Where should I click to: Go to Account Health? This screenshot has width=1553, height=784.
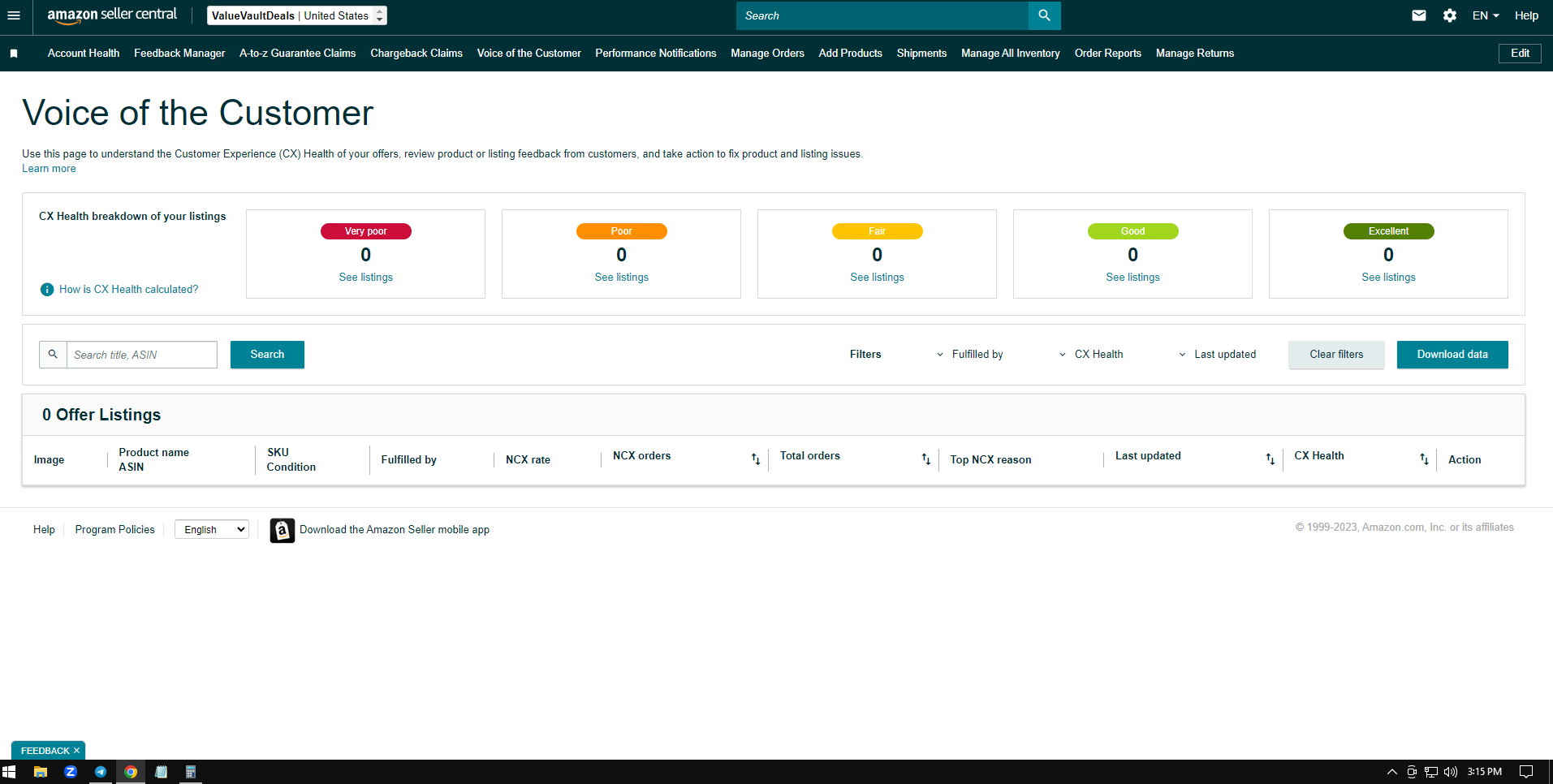coord(84,54)
